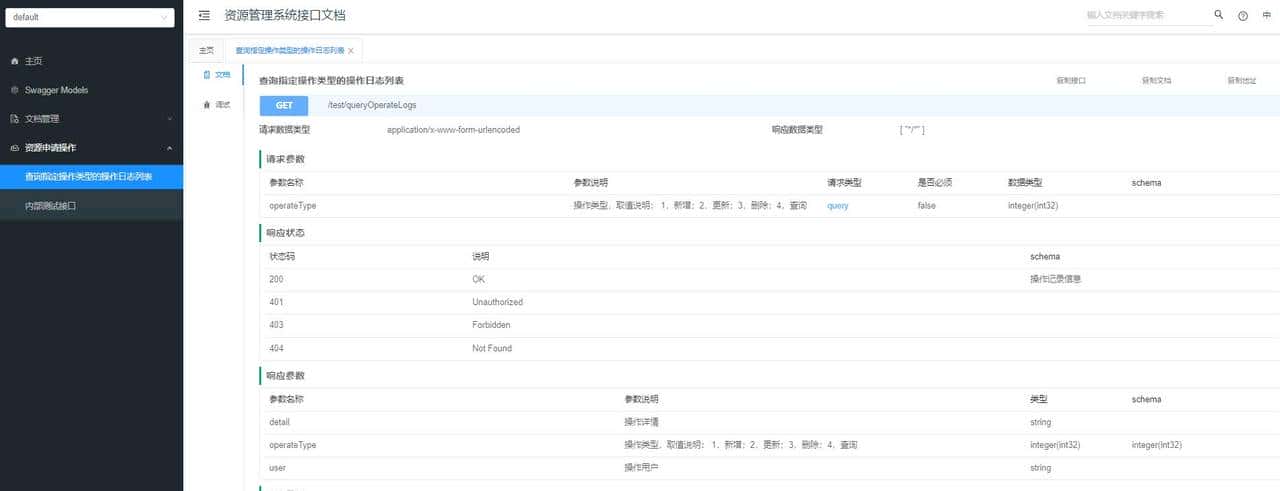This screenshot has height=491, width=1280.
Task: Open the default group dropdown
Action: 90,17
